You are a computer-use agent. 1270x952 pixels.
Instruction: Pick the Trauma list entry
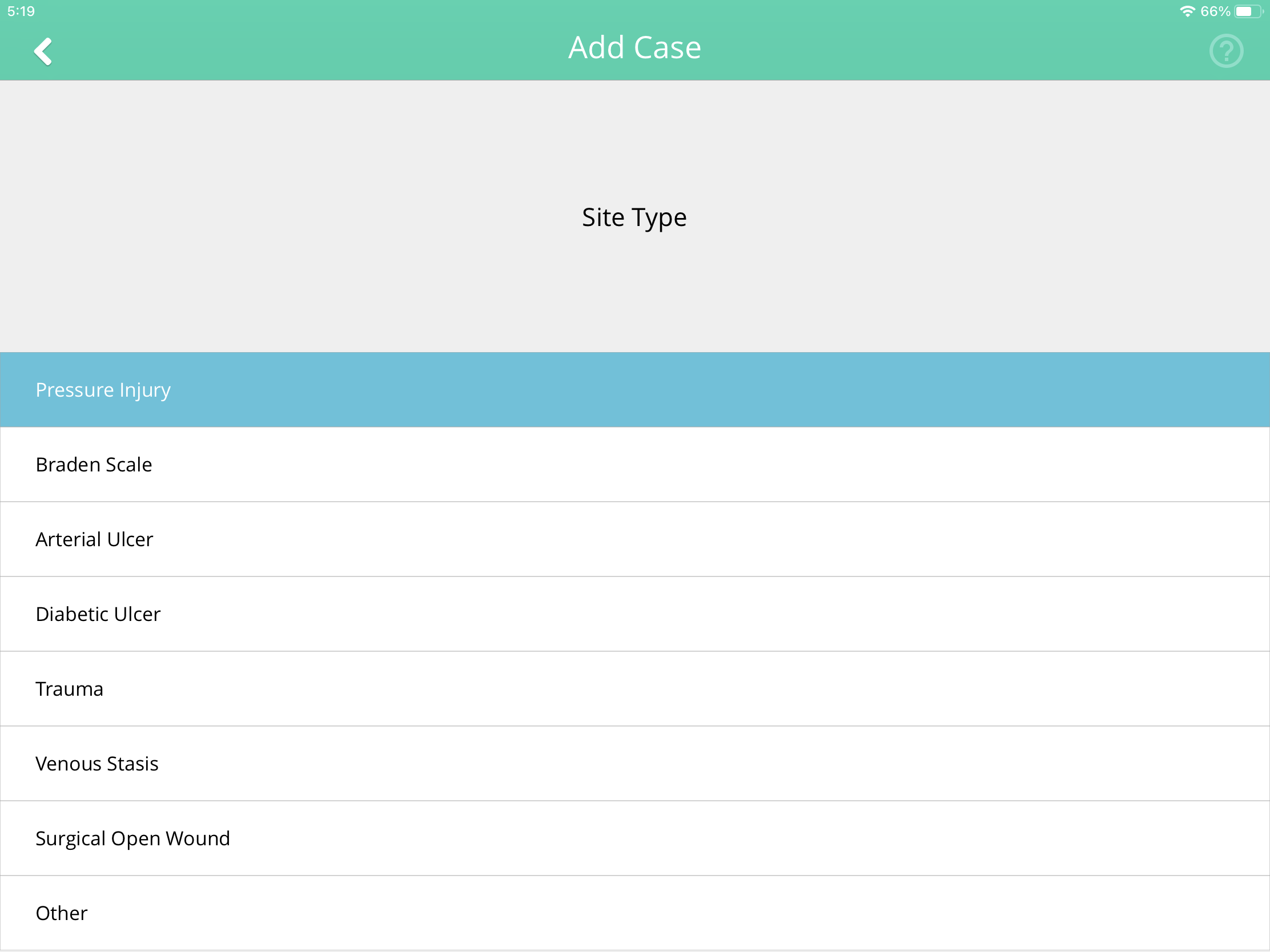click(x=635, y=689)
